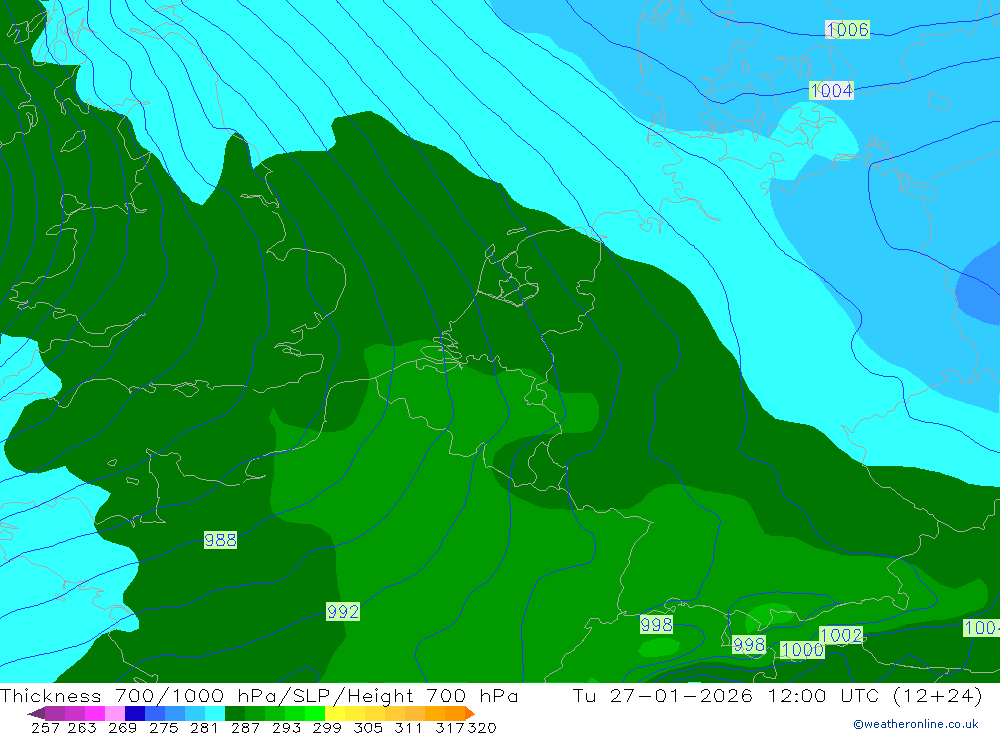This screenshot has height=733, width=1000.
Task: Click legend value 287
Action: [246, 727]
